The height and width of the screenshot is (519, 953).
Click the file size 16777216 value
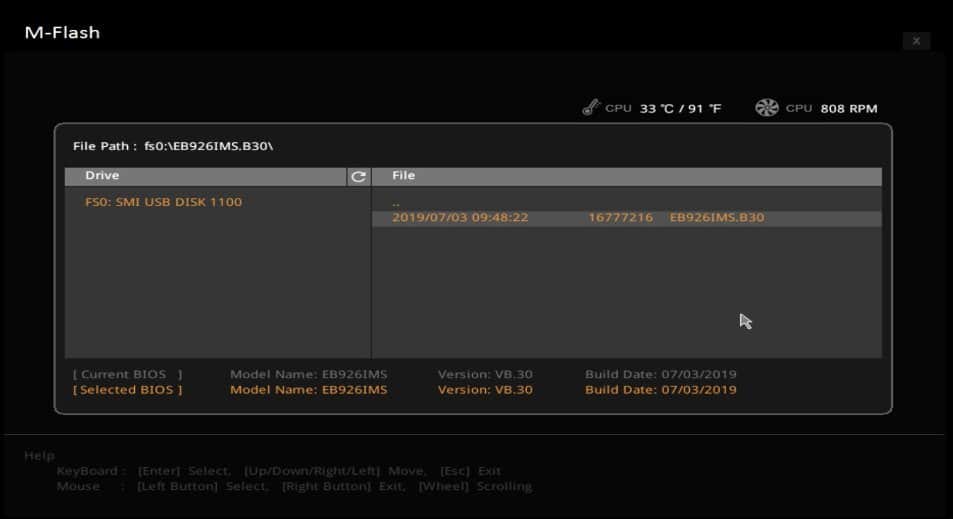point(621,218)
